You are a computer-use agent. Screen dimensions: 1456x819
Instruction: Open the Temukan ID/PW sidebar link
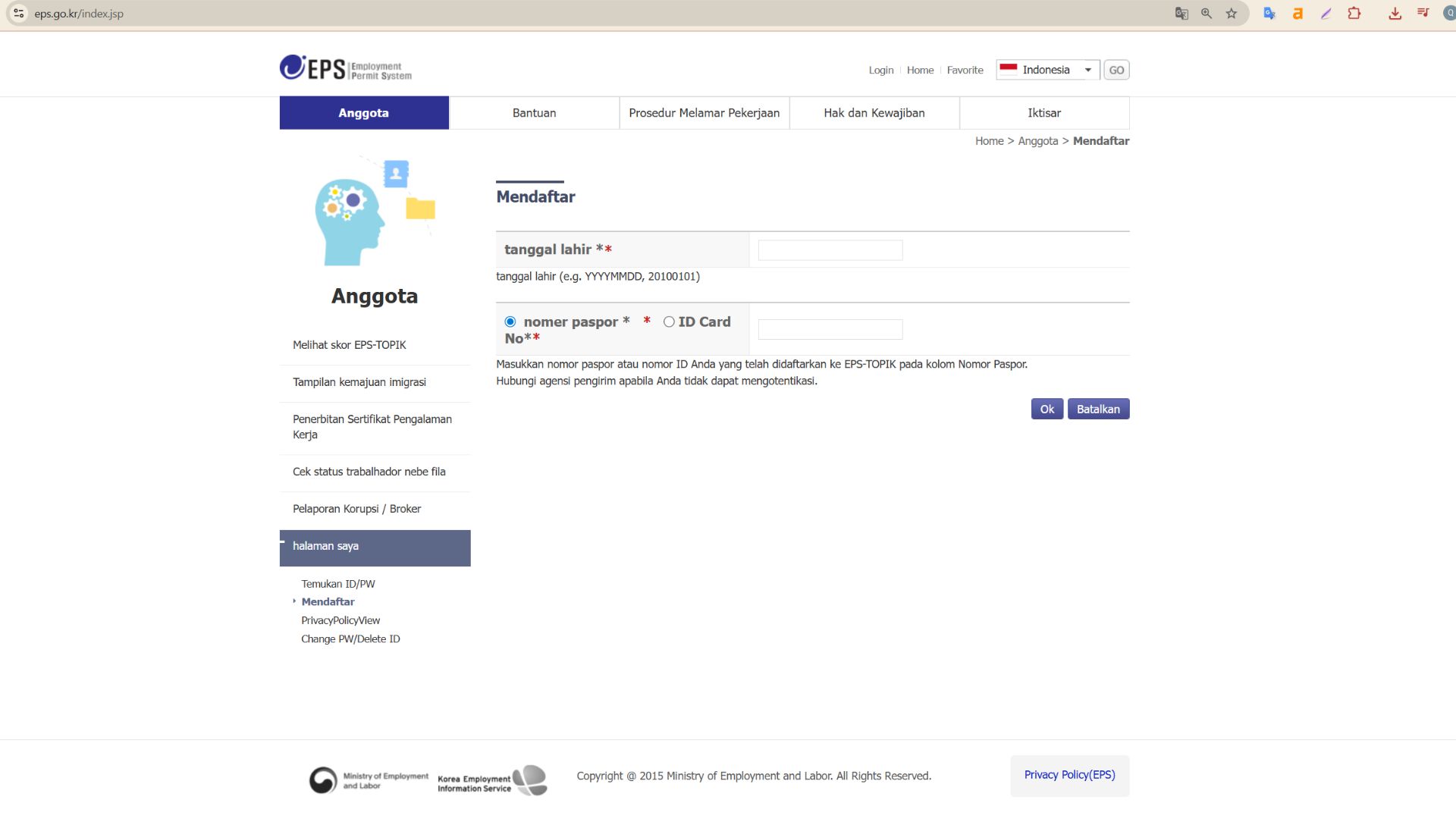pos(338,584)
